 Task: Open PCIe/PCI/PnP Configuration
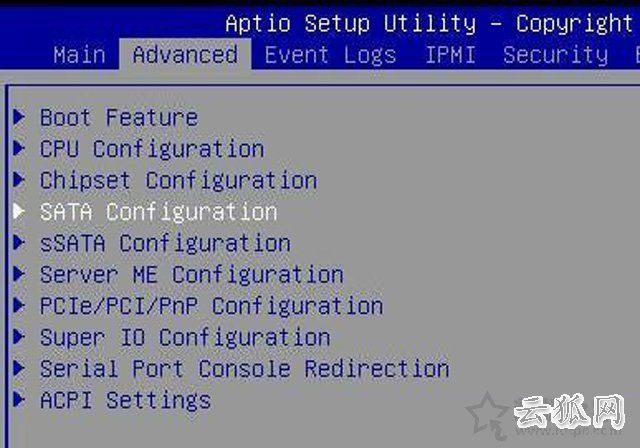click(x=211, y=305)
